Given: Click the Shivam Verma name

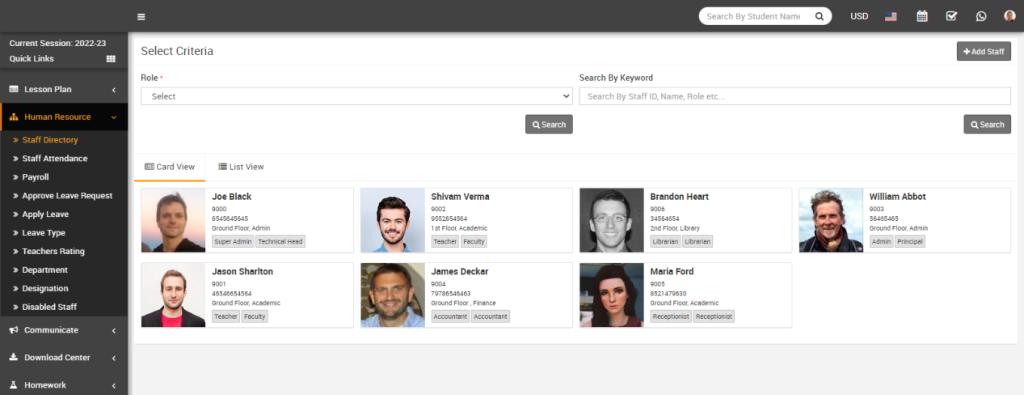Looking at the screenshot, I should coord(460,197).
